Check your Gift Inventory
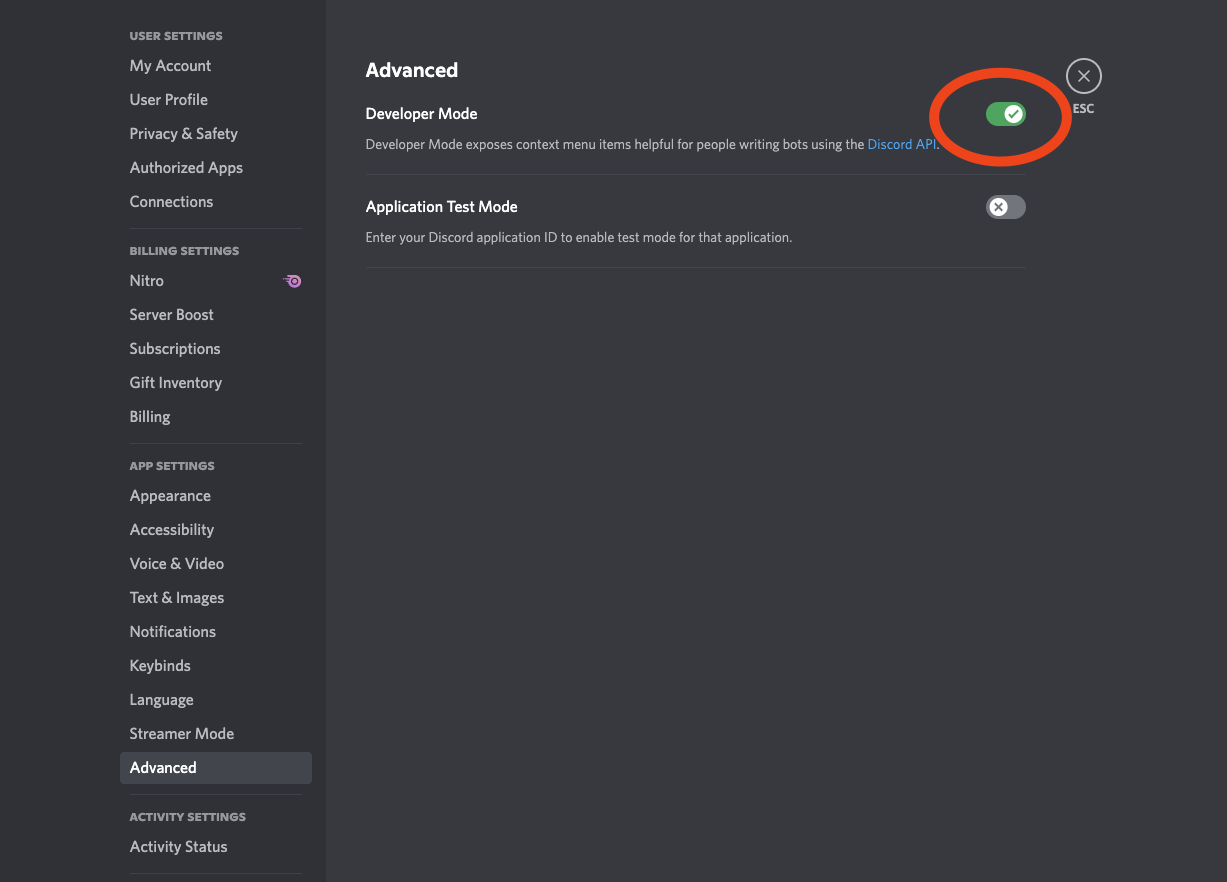 175,382
